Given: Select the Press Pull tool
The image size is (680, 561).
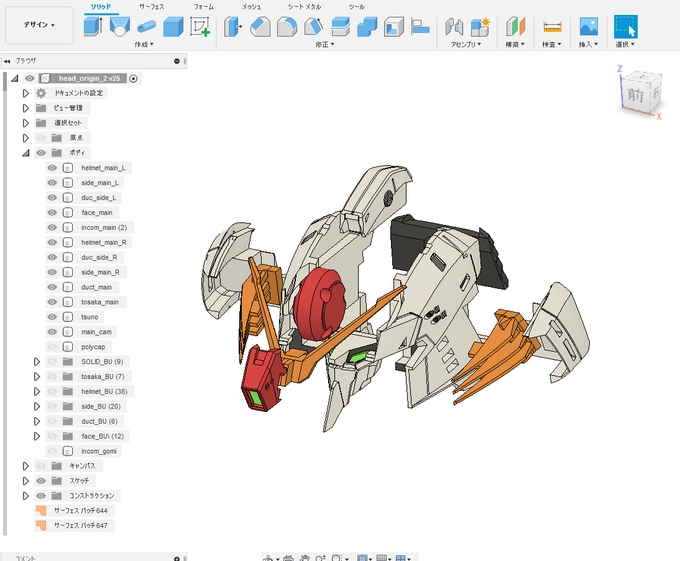Looking at the screenshot, I should pos(233,26).
